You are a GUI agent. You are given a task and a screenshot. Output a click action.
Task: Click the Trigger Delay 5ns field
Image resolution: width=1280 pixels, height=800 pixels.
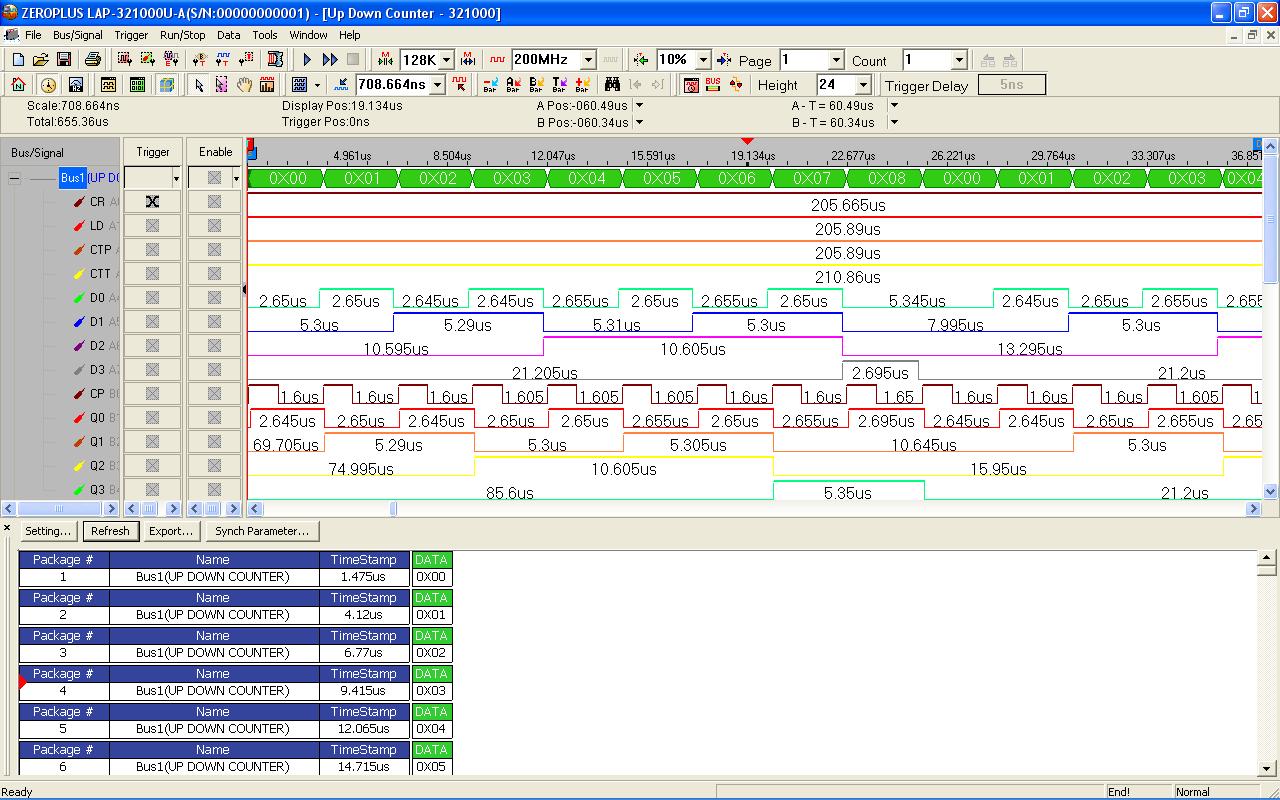(1011, 85)
